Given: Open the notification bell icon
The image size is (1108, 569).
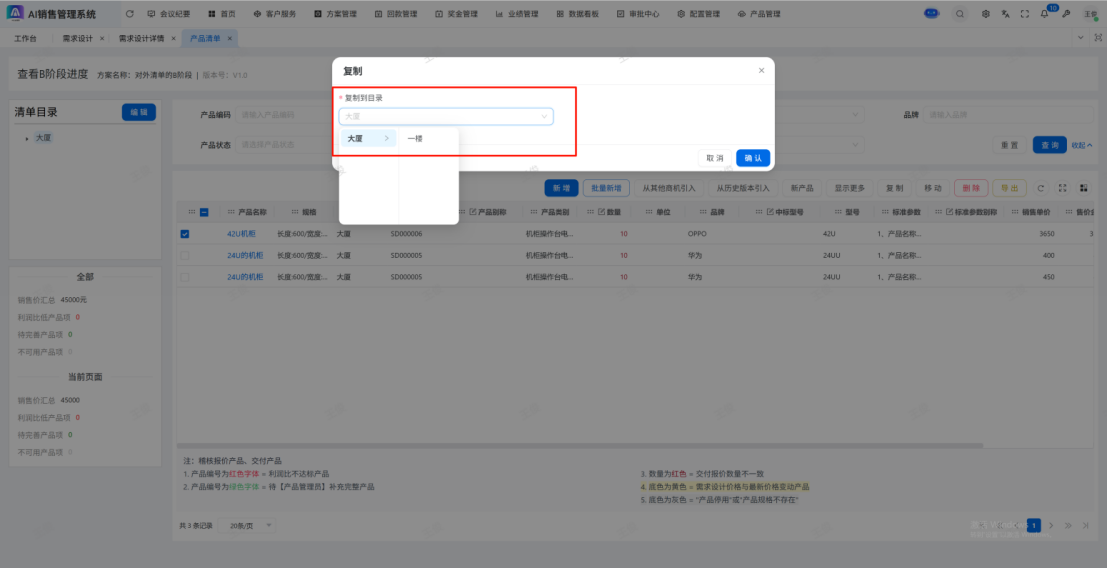Looking at the screenshot, I should (1046, 14).
